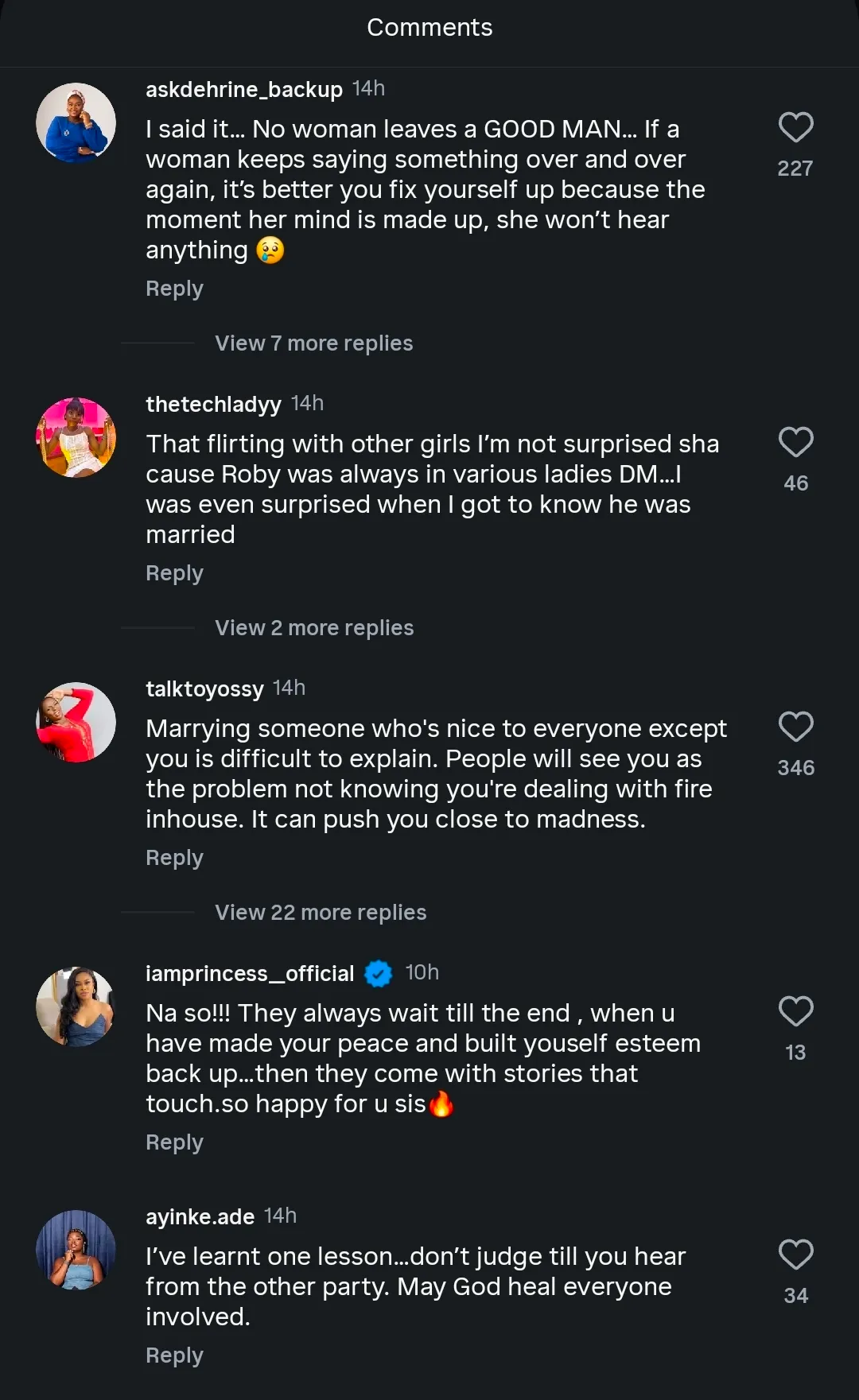Open talktoyossy's profile avatar
859x1400 pixels.
coord(76,723)
